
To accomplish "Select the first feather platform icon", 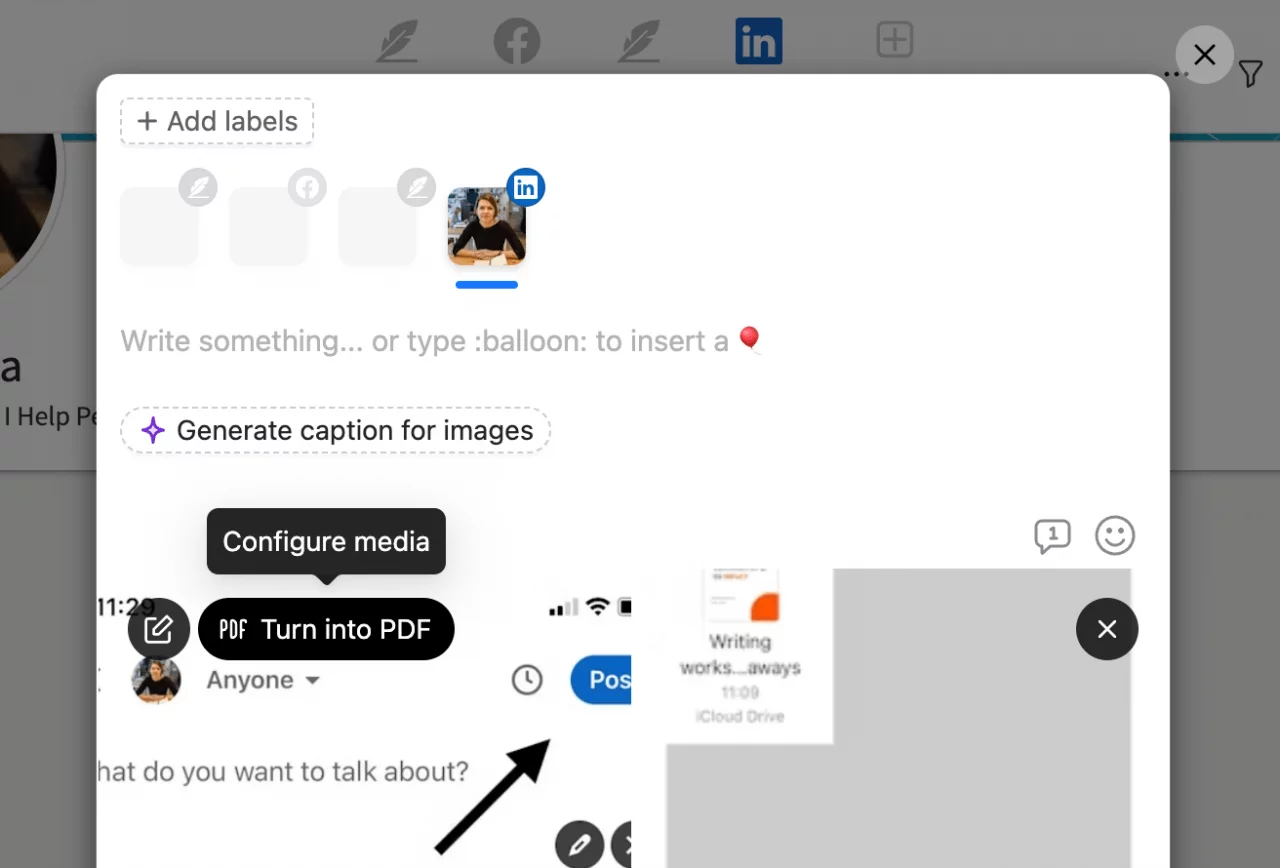I will (396, 40).
